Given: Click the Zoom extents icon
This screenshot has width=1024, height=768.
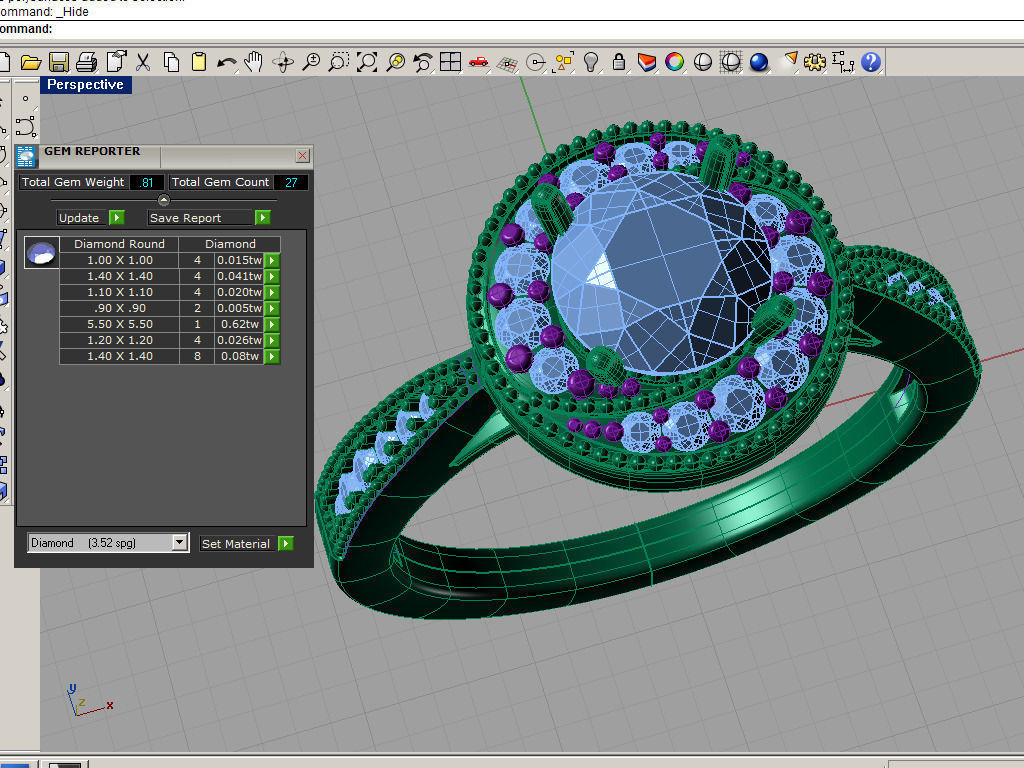Looking at the screenshot, I should tap(366, 62).
